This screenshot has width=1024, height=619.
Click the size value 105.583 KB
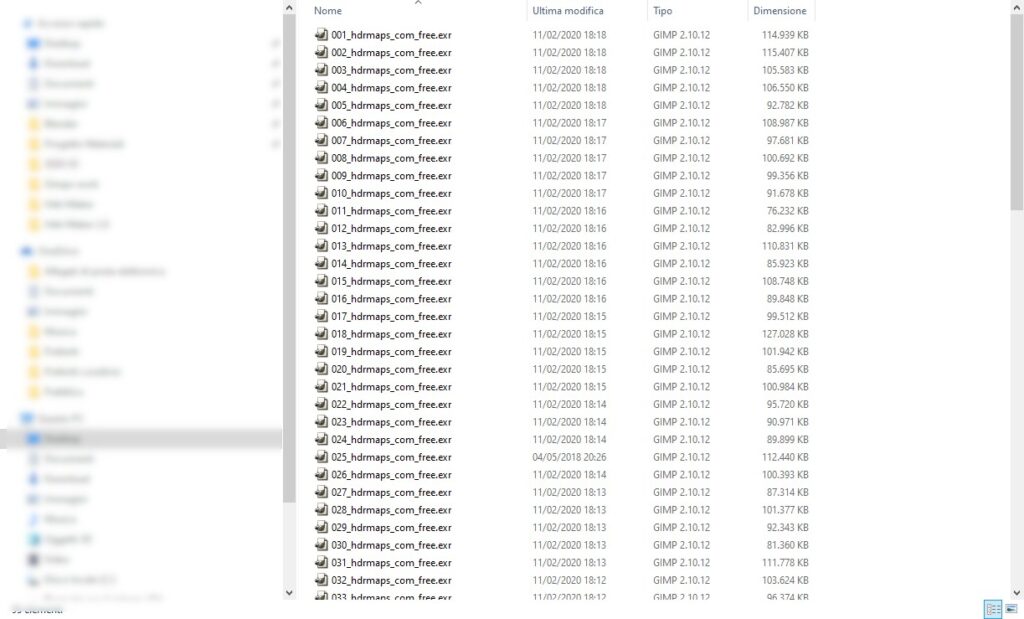(785, 70)
